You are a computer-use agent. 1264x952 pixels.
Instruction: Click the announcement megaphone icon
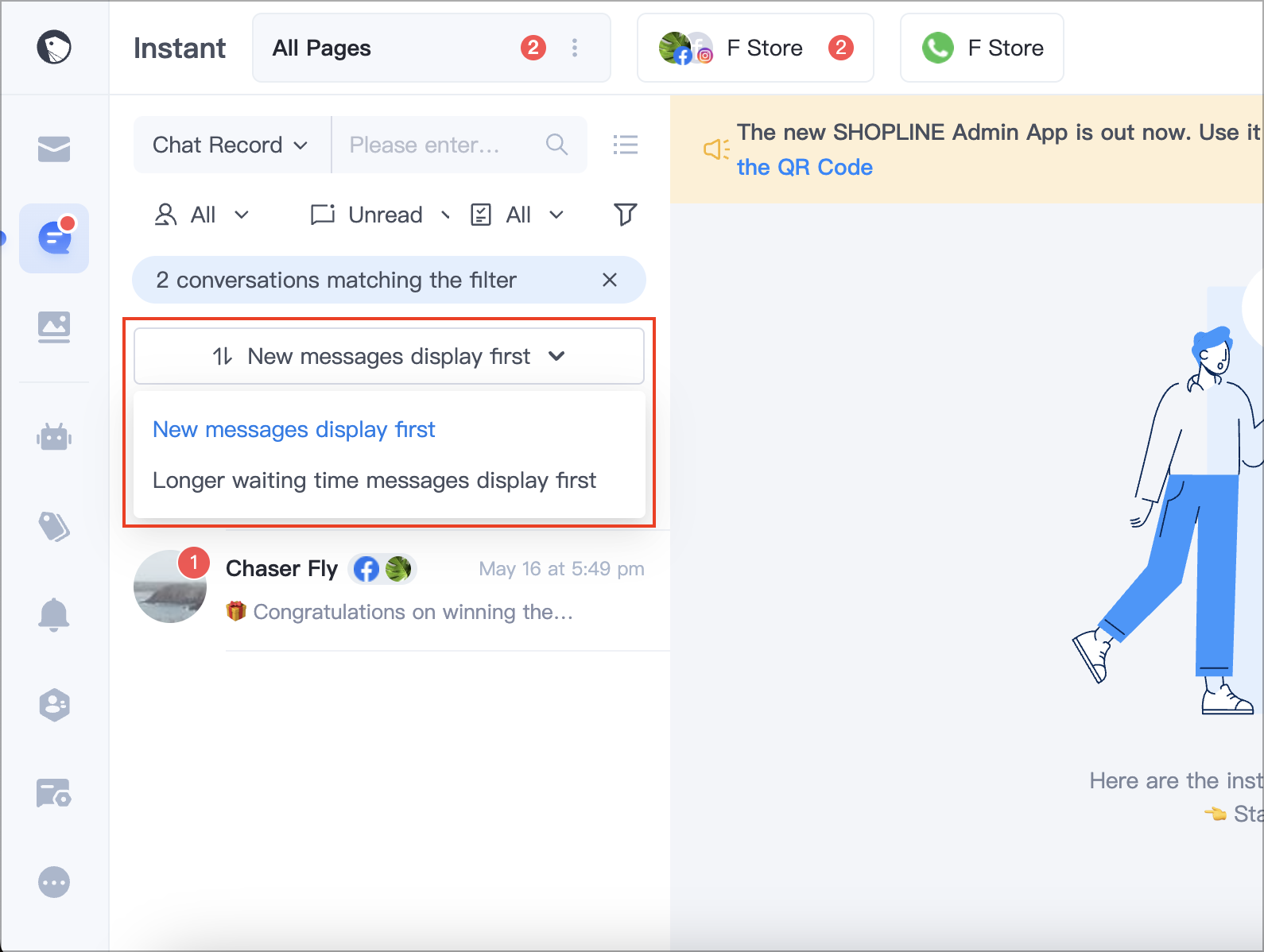716,149
